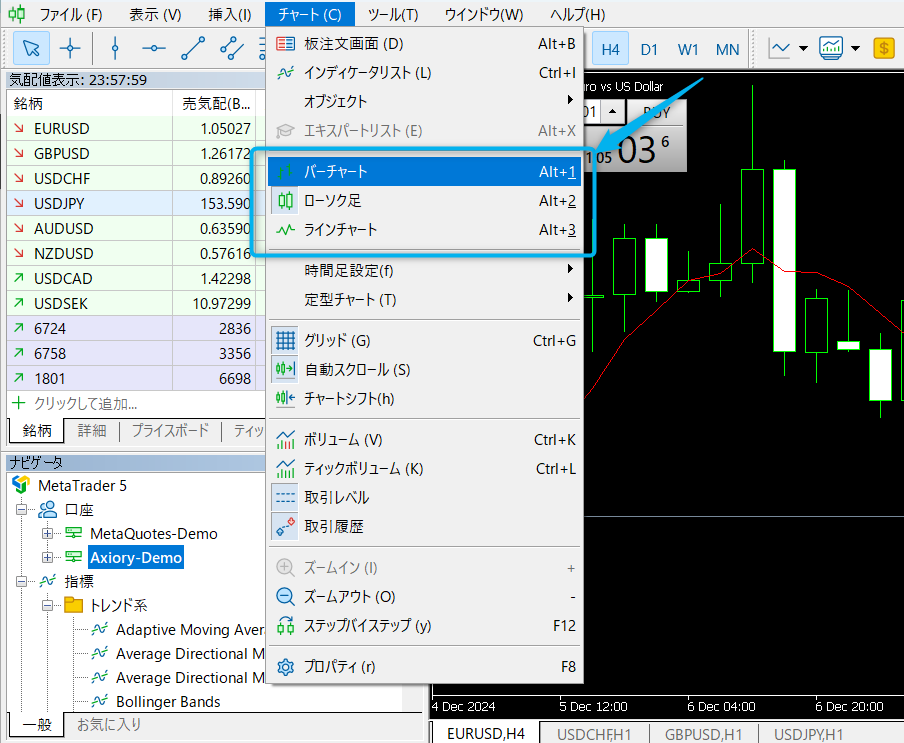Select the trendline drawing tool
Viewport: 904px width, 743px height.
click(x=193, y=48)
